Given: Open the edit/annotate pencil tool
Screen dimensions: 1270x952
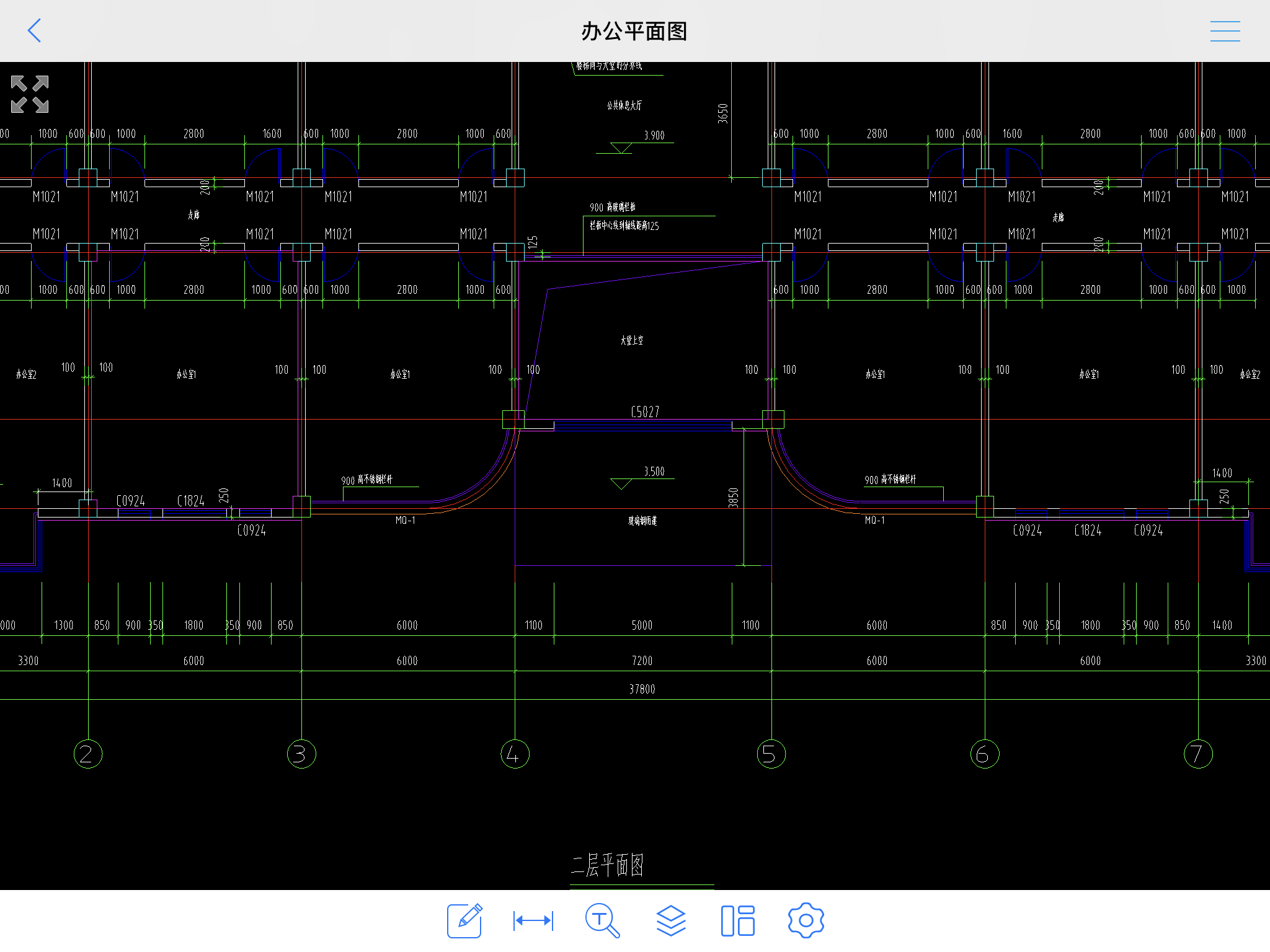Looking at the screenshot, I should coord(464,920).
